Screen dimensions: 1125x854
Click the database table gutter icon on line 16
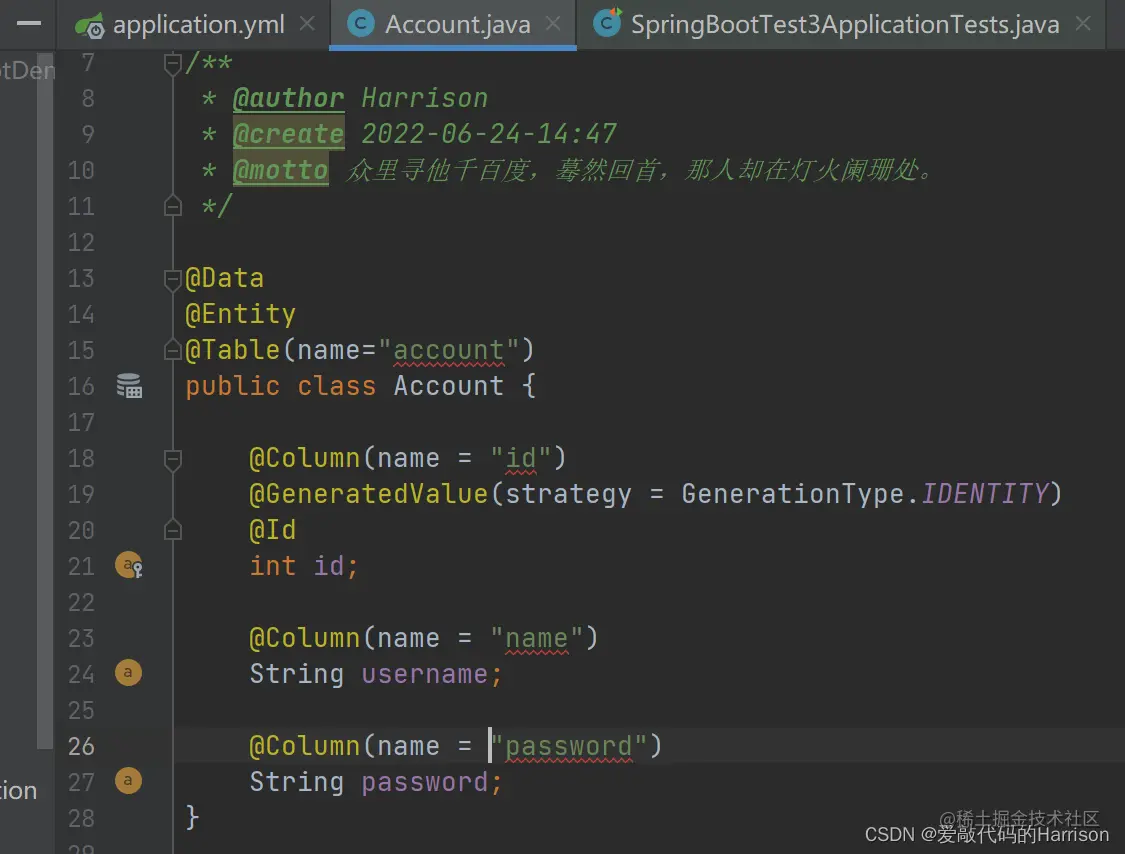pos(129,386)
